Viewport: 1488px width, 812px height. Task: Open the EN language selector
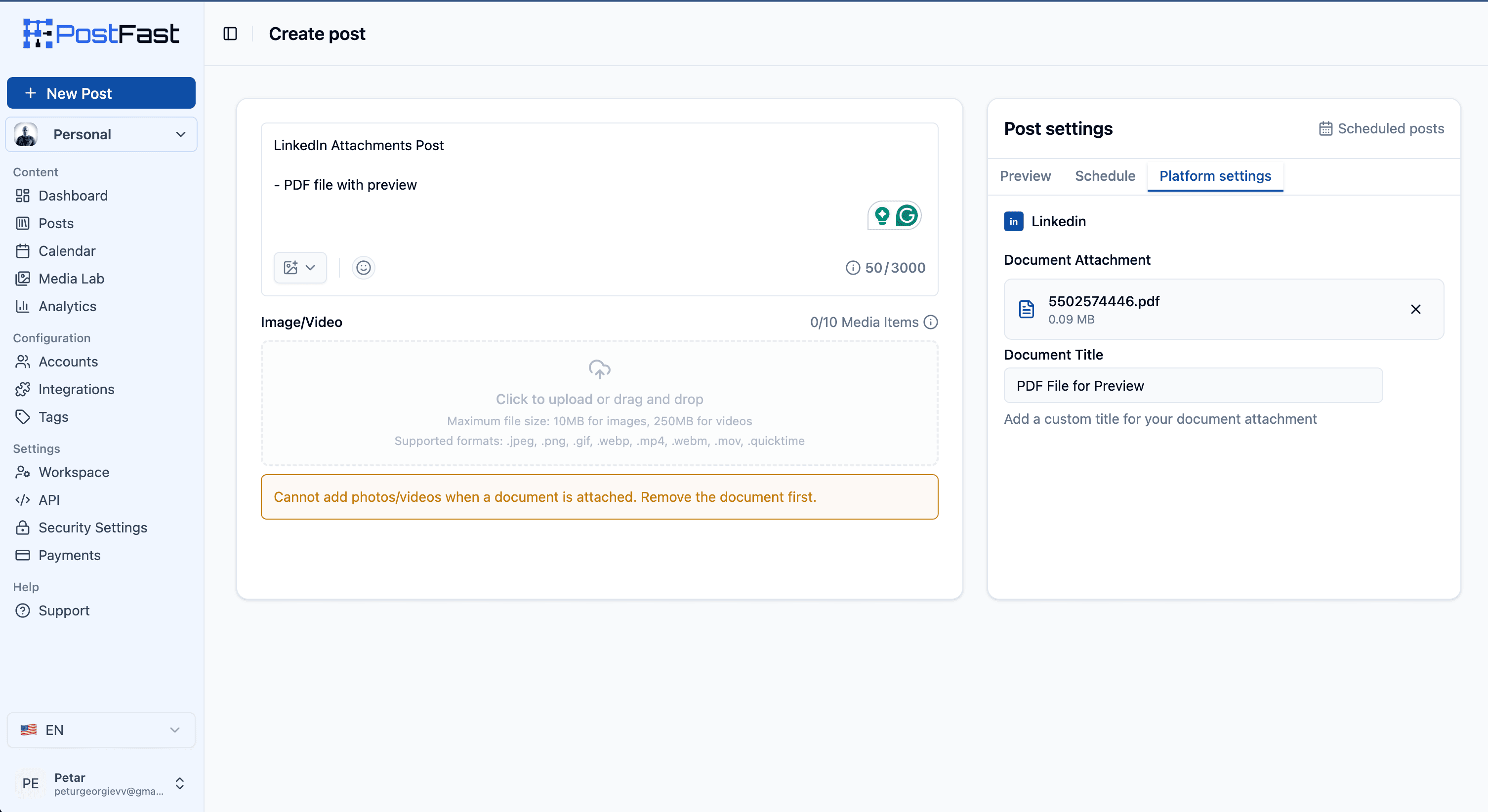pos(101,730)
